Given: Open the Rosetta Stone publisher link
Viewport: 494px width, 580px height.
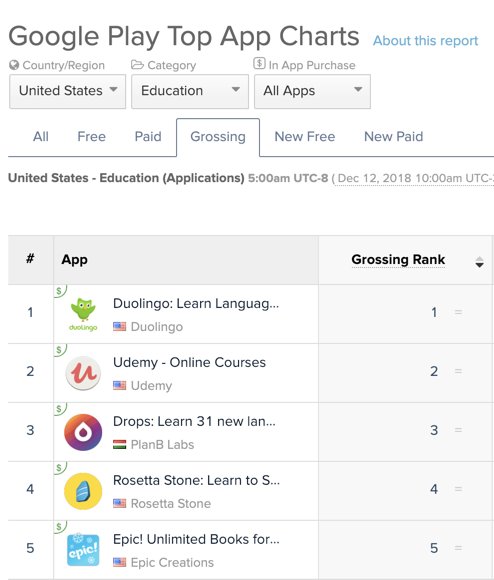Looking at the screenshot, I should click(171, 503).
